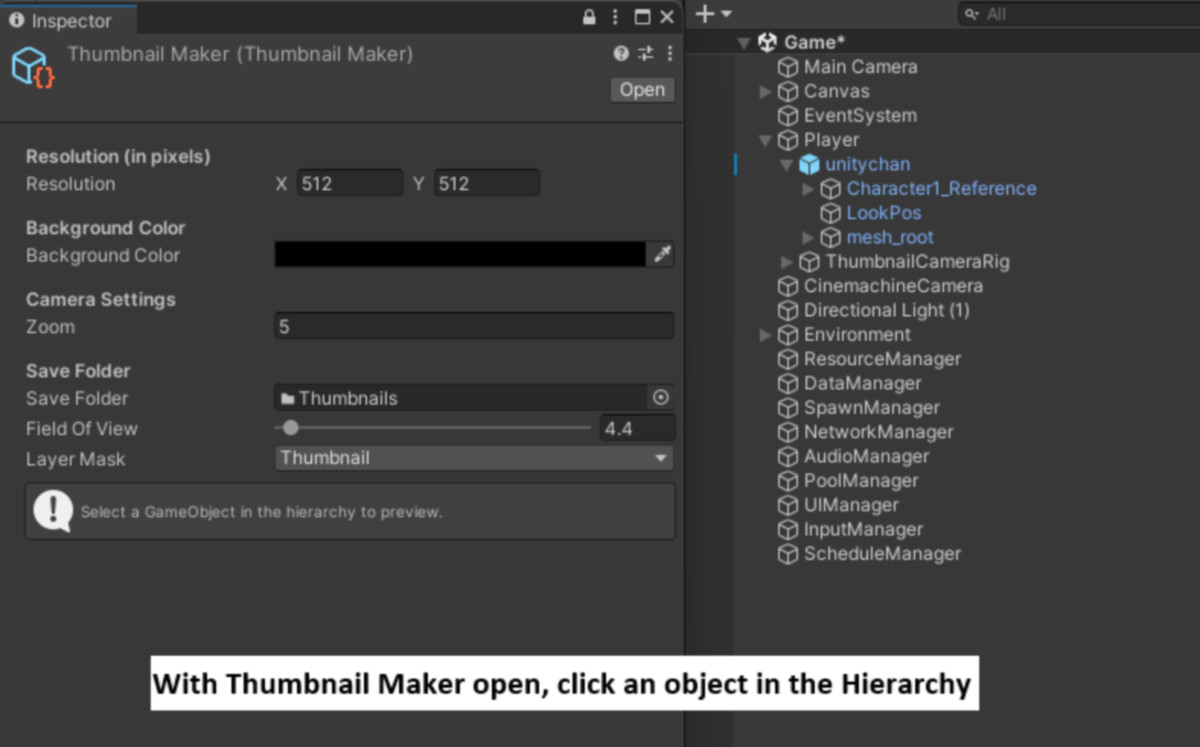Focus the Hierarchy search All field

pos(1079,14)
